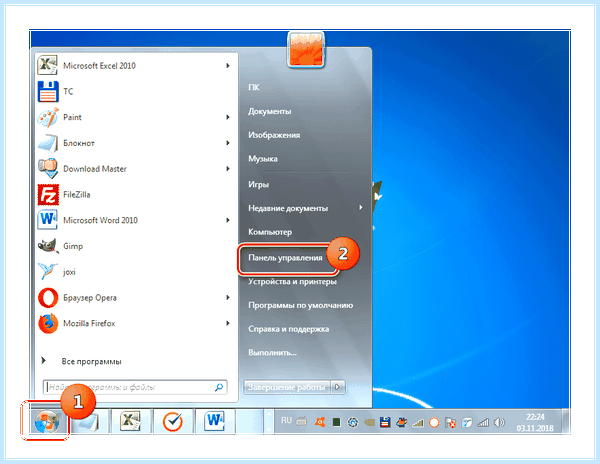The height and width of the screenshot is (464, 600).
Task: Expand Microsoft Word 2010 jump list arrow
Action: [228, 220]
